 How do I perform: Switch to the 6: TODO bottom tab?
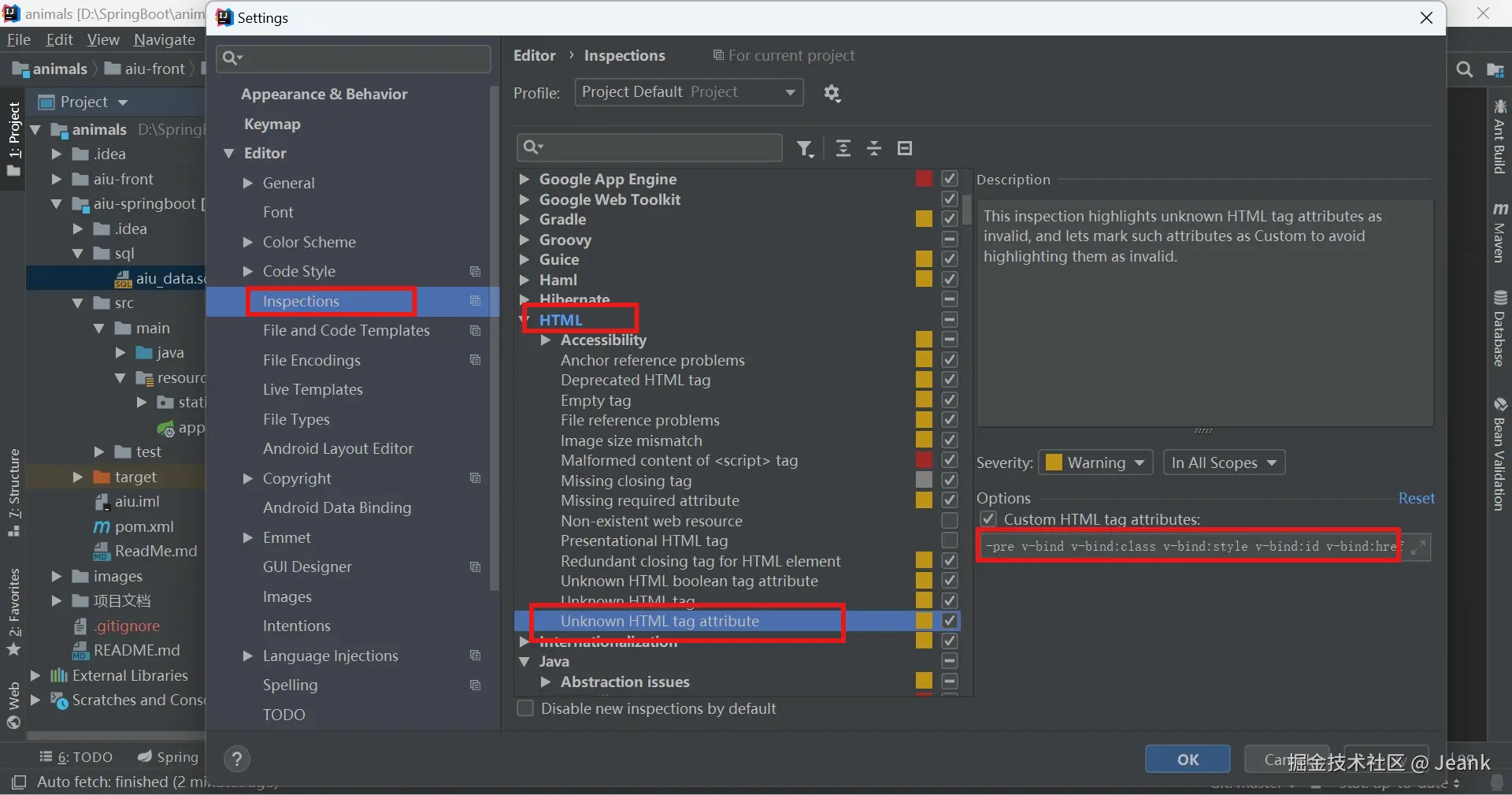click(x=76, y=756)
